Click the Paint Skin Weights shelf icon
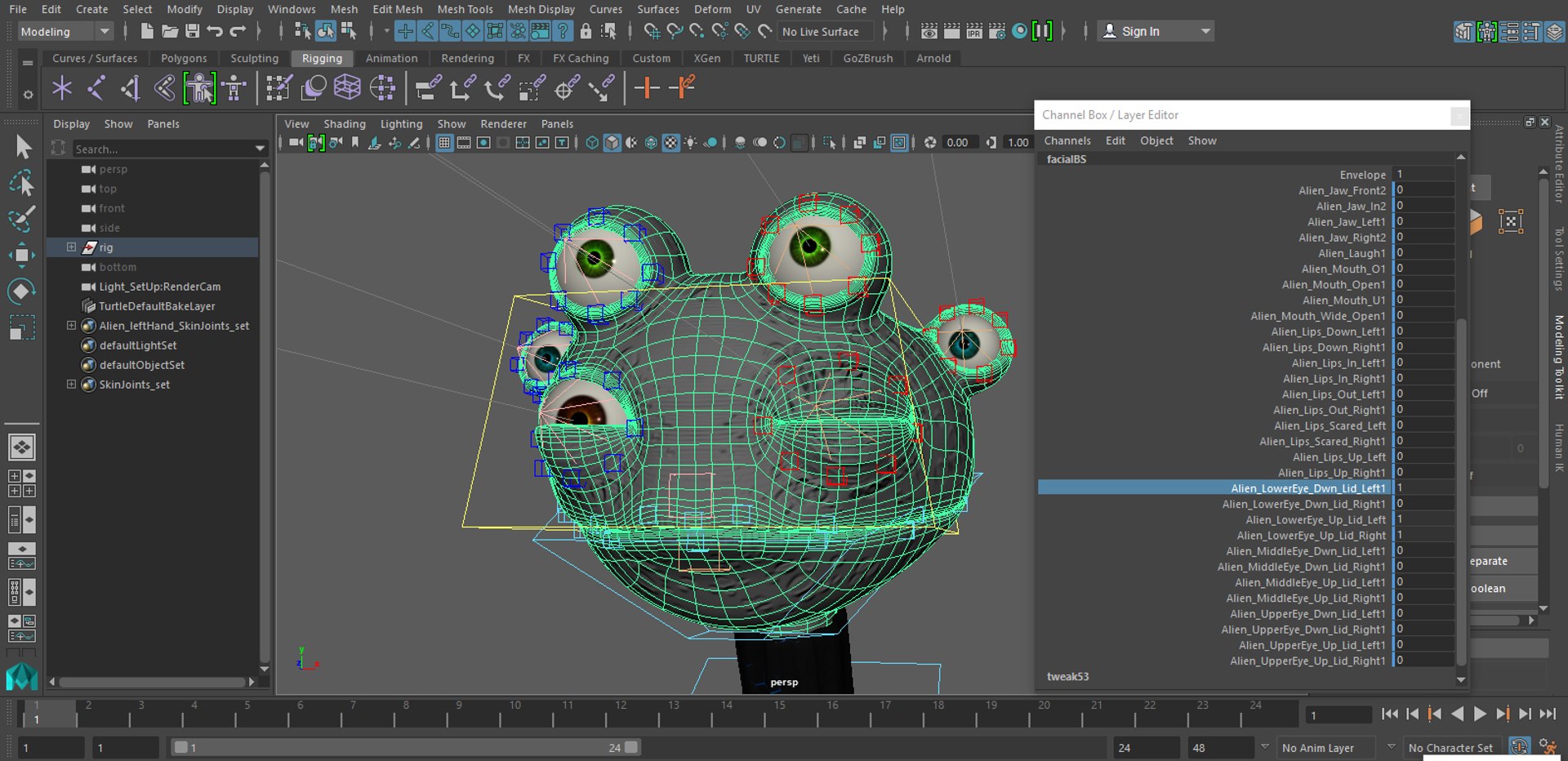Viewport: 1568px width, 761px height. 278,87
